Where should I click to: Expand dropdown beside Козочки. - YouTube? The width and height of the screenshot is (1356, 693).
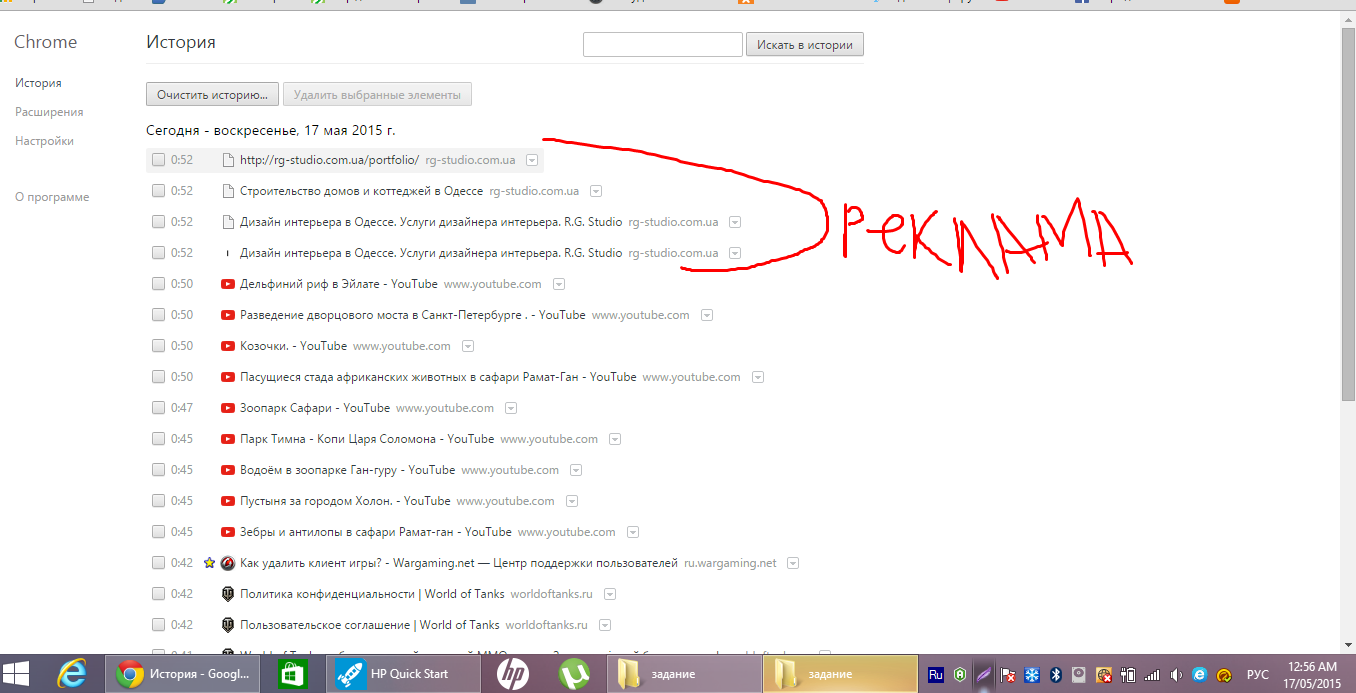[x=468, y=346]
